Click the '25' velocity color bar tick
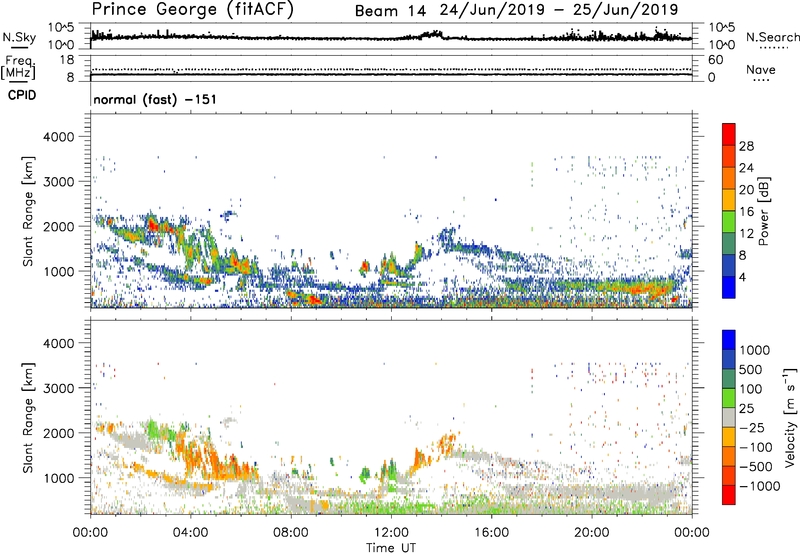The width and height of the screenshot is (800, 554). (x=746, y=408)
